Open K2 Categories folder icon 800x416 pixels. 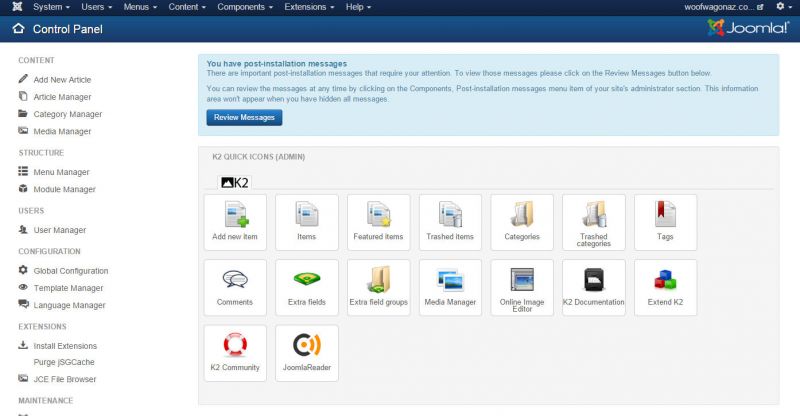click(x=522, y=222)
